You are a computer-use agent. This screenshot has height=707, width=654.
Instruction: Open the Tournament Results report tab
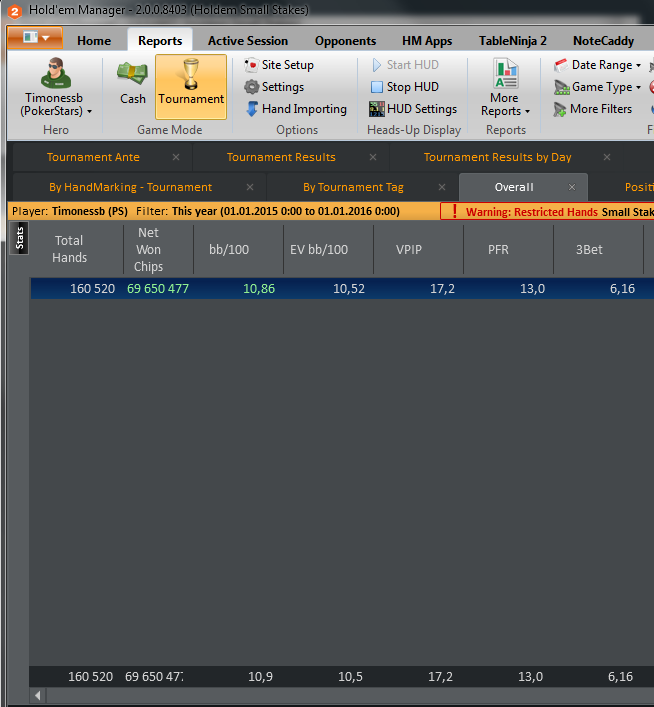[281, 157]
